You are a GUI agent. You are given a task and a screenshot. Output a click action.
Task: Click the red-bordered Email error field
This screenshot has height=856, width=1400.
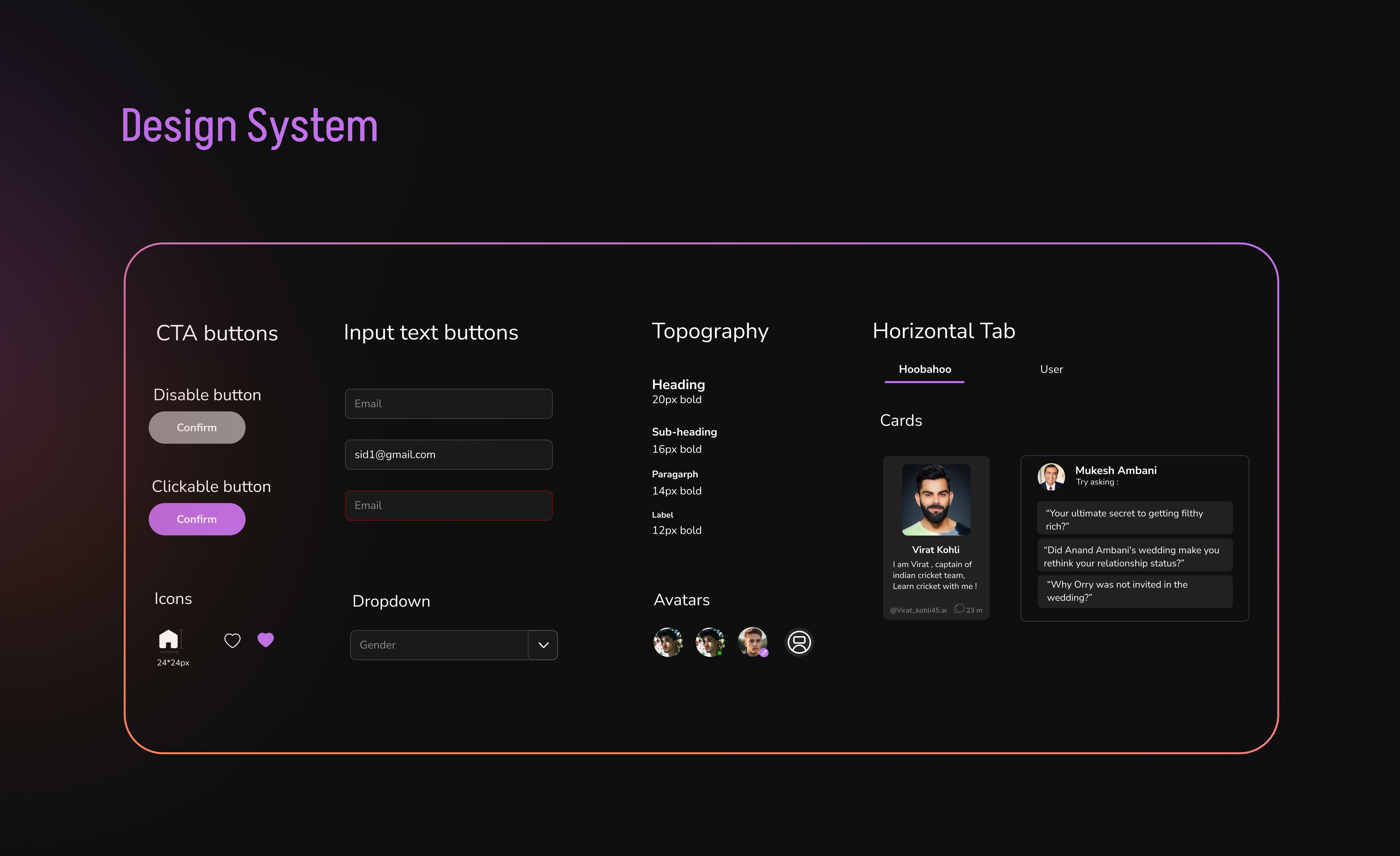coord(448,505)
